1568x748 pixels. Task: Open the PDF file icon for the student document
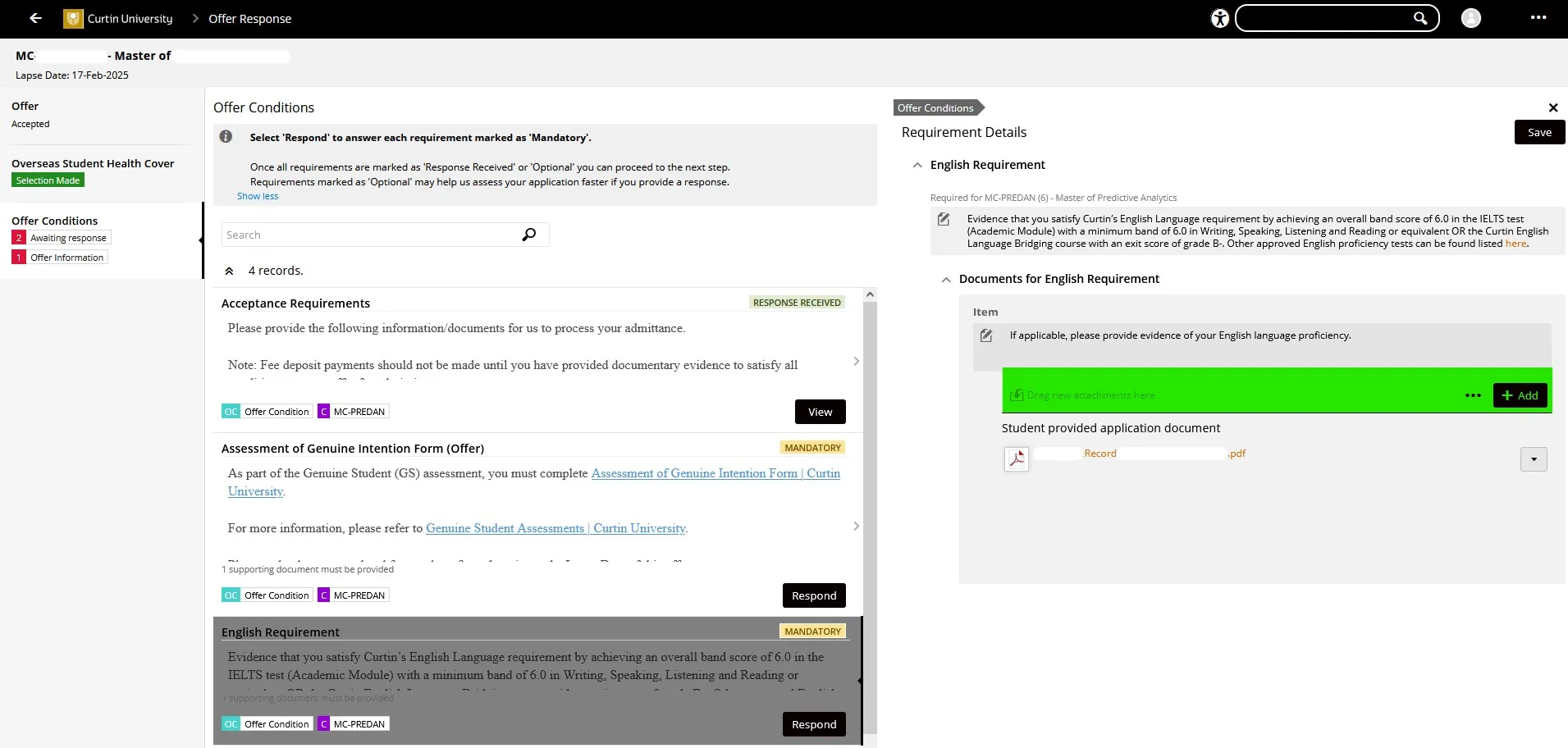click(x=1017, y=458)
